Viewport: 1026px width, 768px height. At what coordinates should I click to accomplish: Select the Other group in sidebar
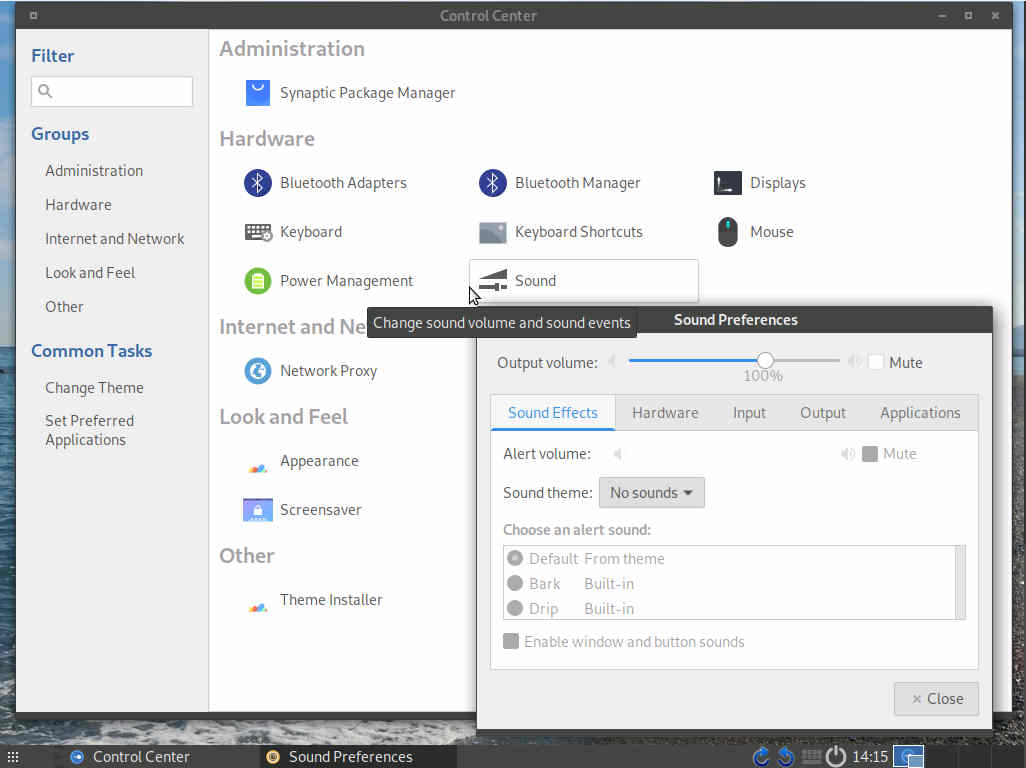click(64, 307)
